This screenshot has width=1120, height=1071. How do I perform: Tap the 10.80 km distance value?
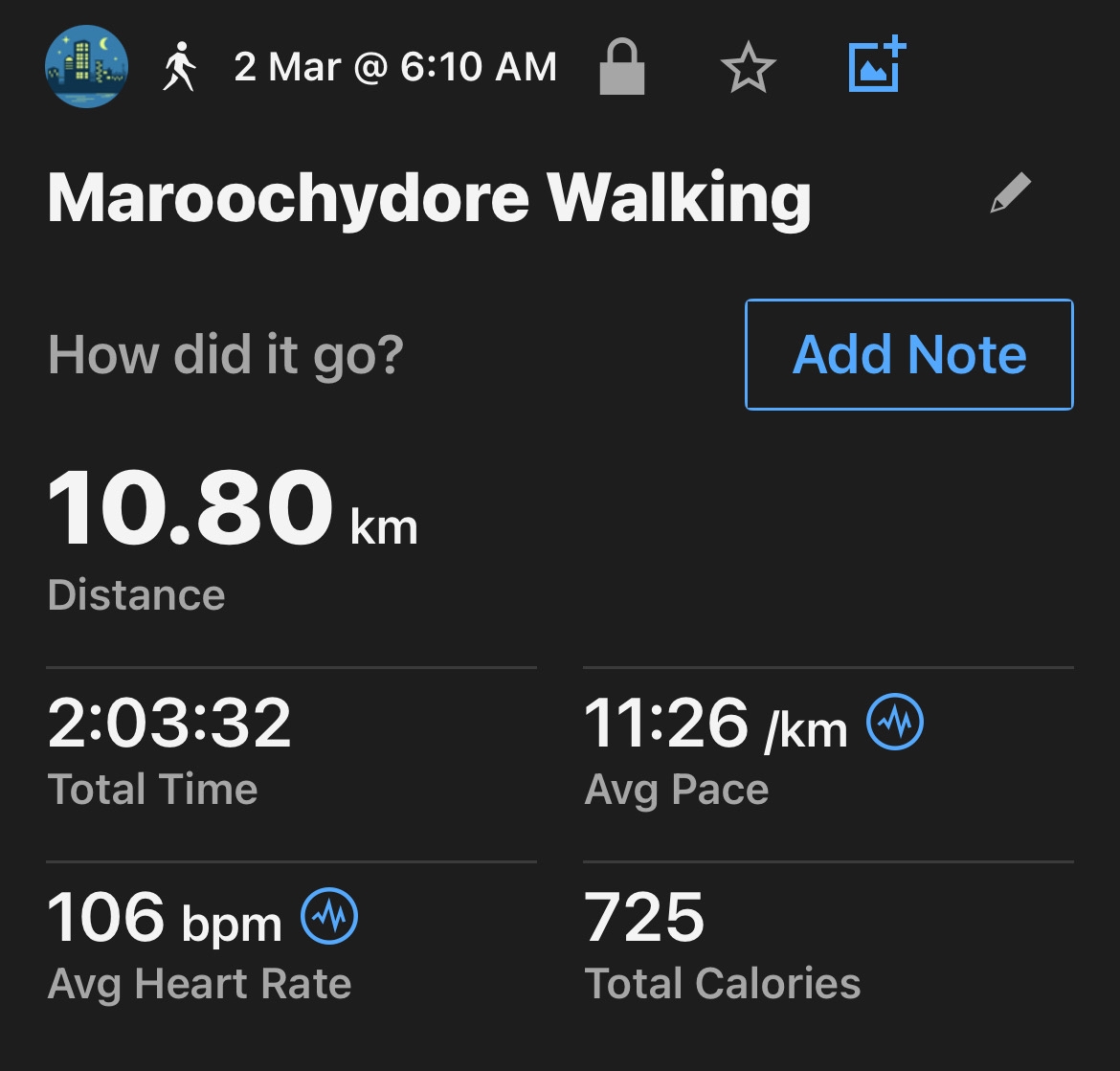point(233,507)
